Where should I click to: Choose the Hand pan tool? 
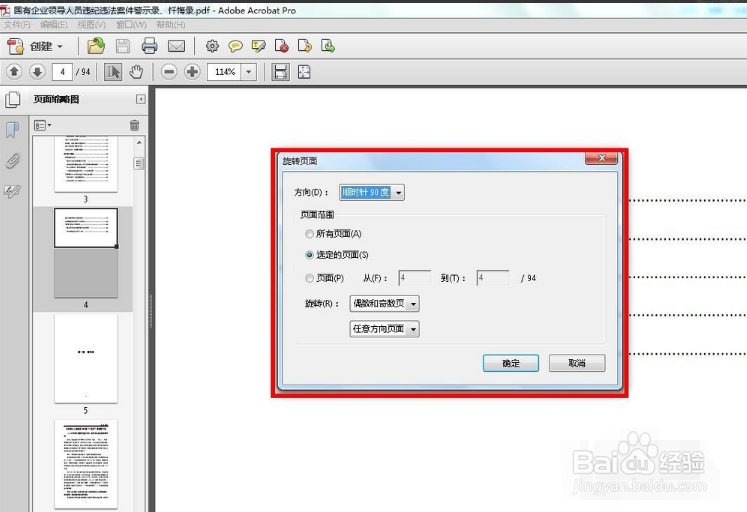click(136, 72)
